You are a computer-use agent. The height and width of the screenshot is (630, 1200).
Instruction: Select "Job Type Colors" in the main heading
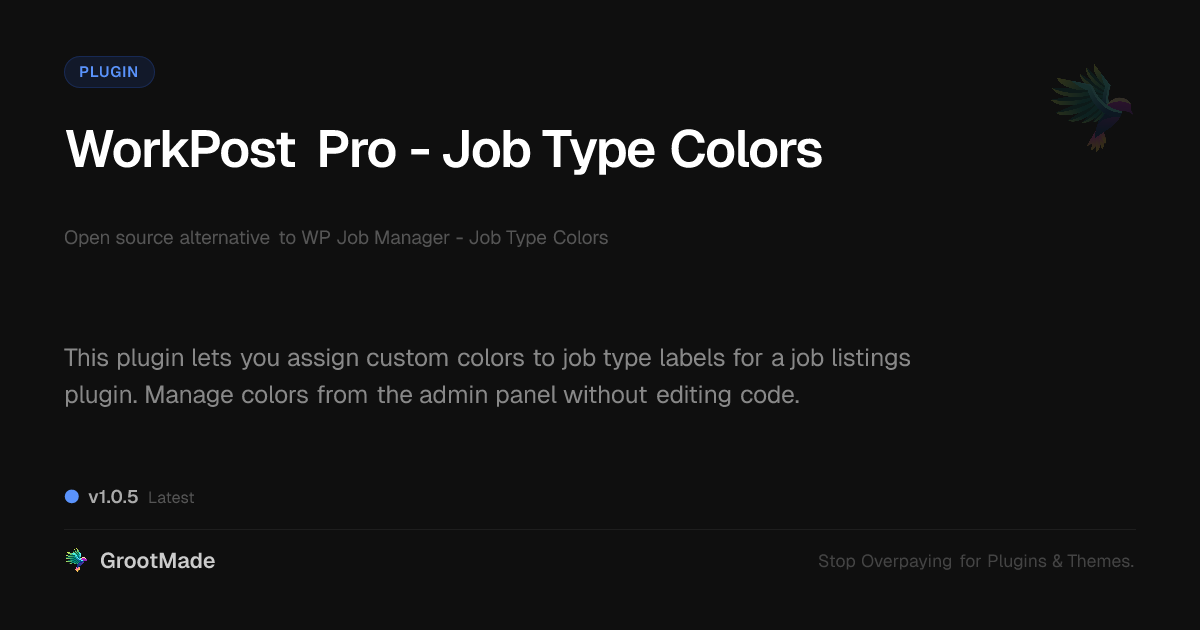click(633, 151)
